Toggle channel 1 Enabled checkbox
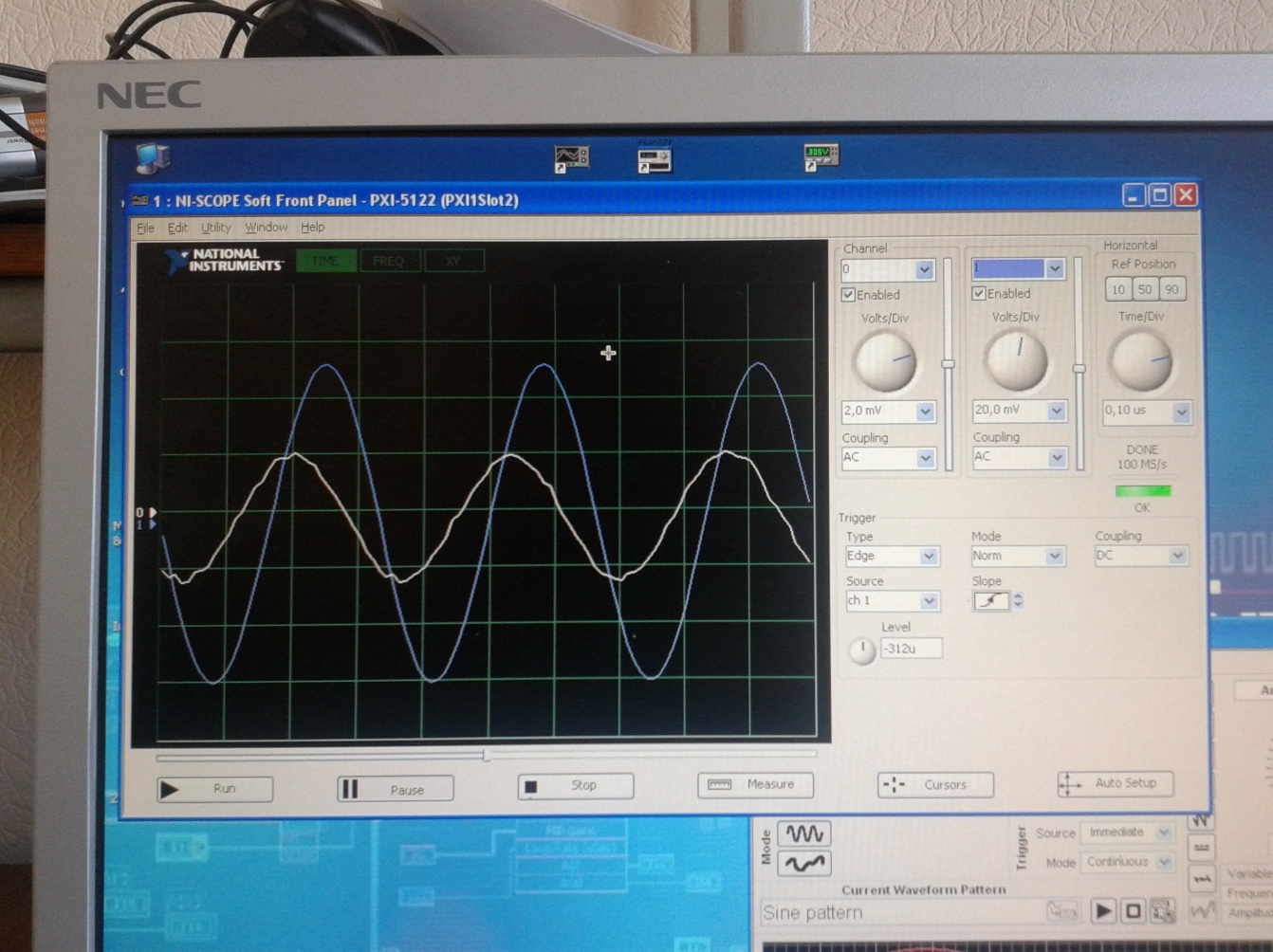This screenshot has height=952, width=1273. click(x=979, y=294)
